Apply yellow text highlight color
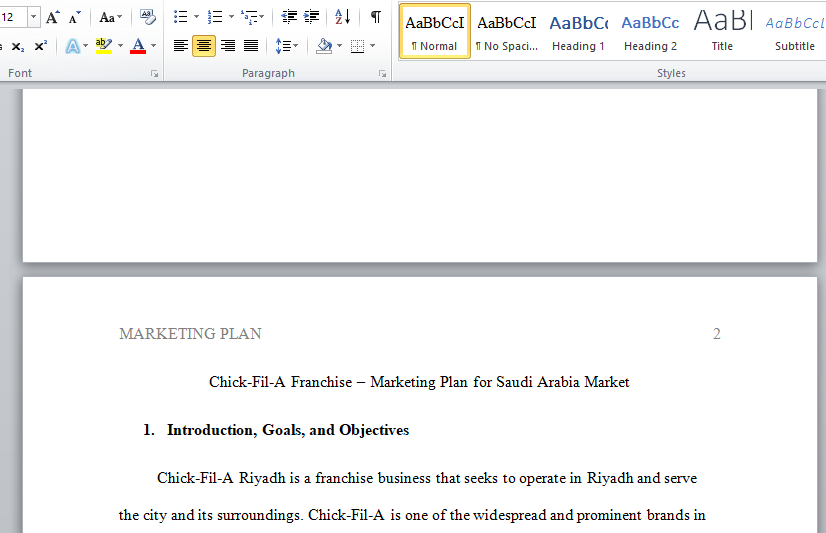826x533 pixels. pos(104,46)
